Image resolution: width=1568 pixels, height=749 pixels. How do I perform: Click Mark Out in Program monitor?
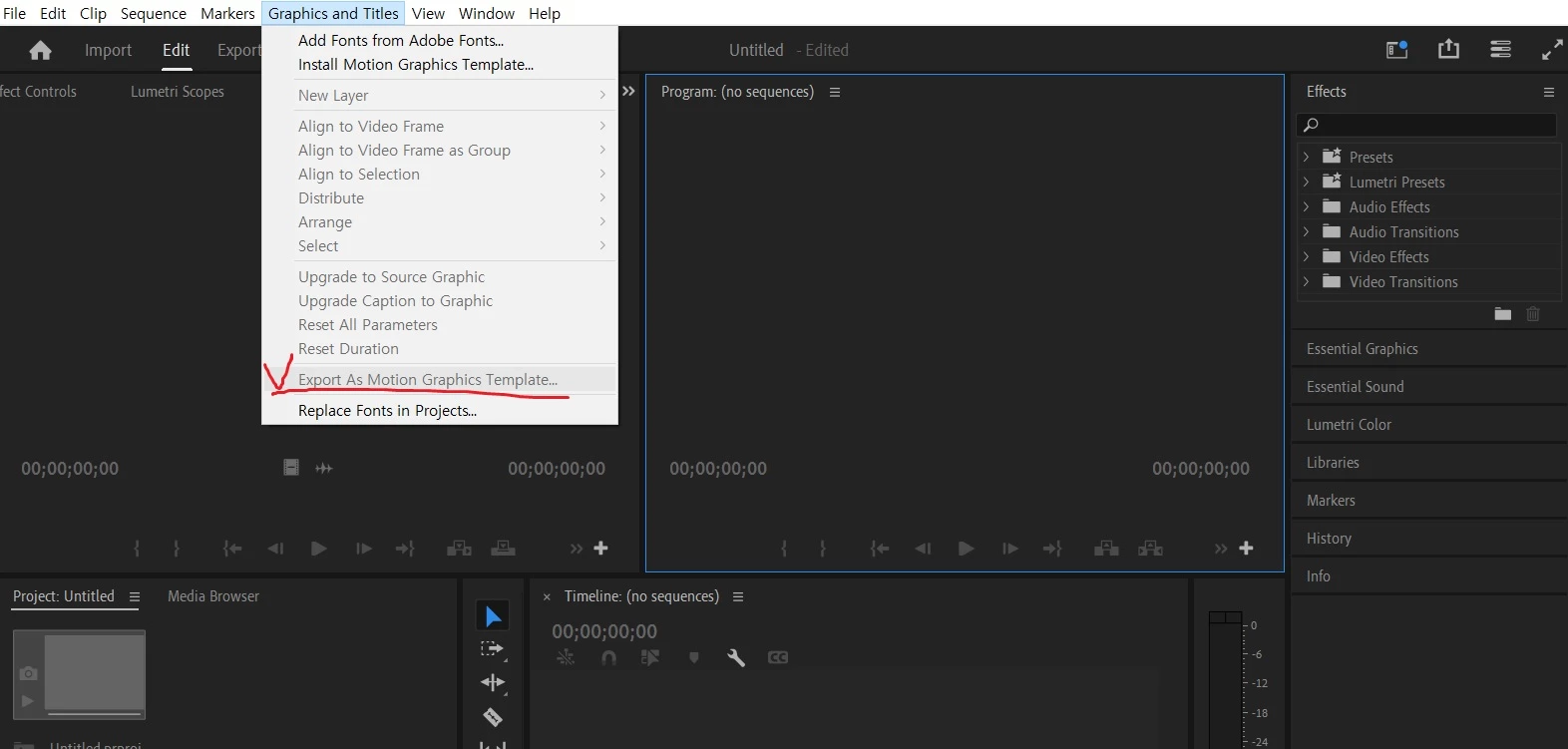822,549
